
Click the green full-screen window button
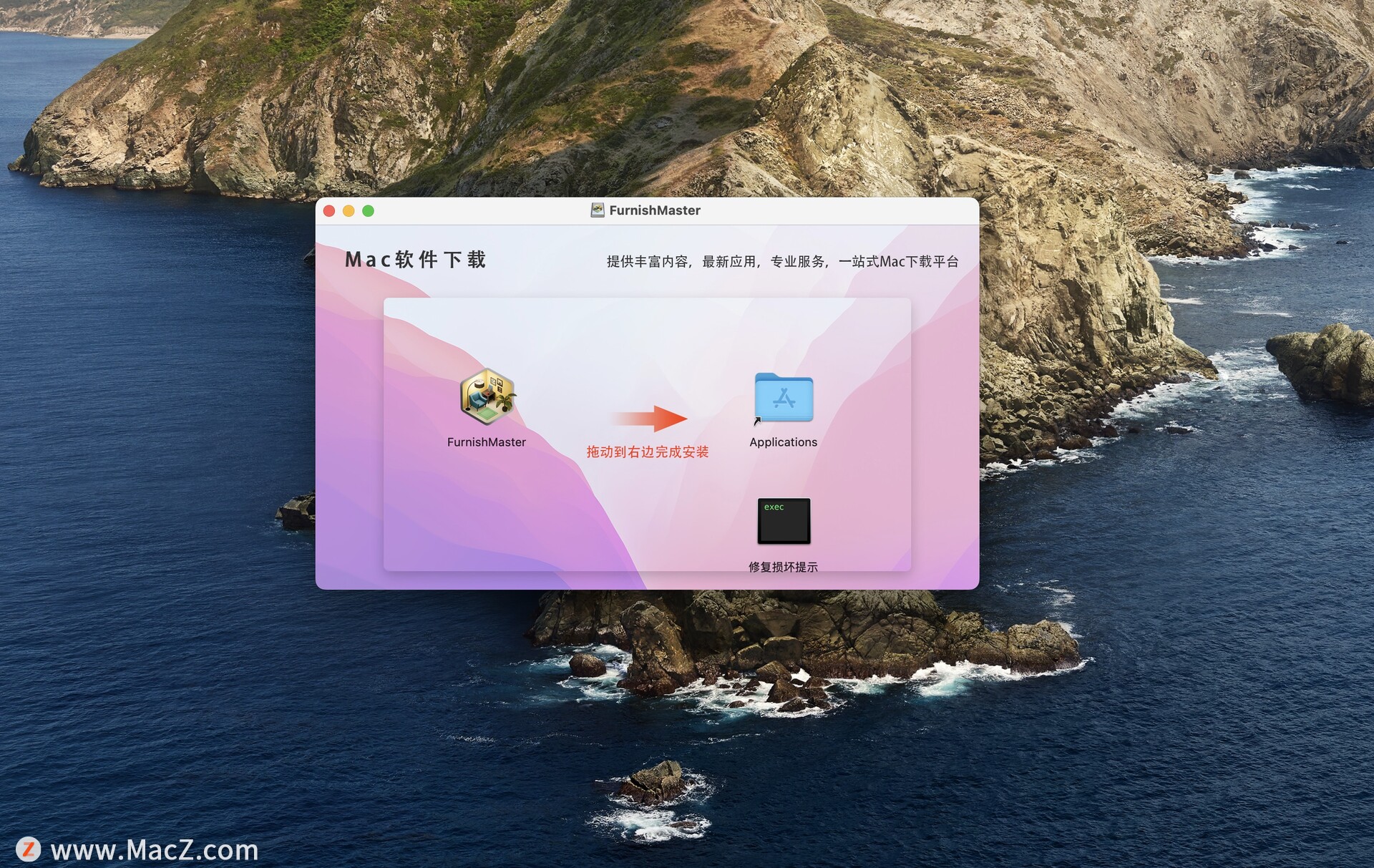pos(368,210)
